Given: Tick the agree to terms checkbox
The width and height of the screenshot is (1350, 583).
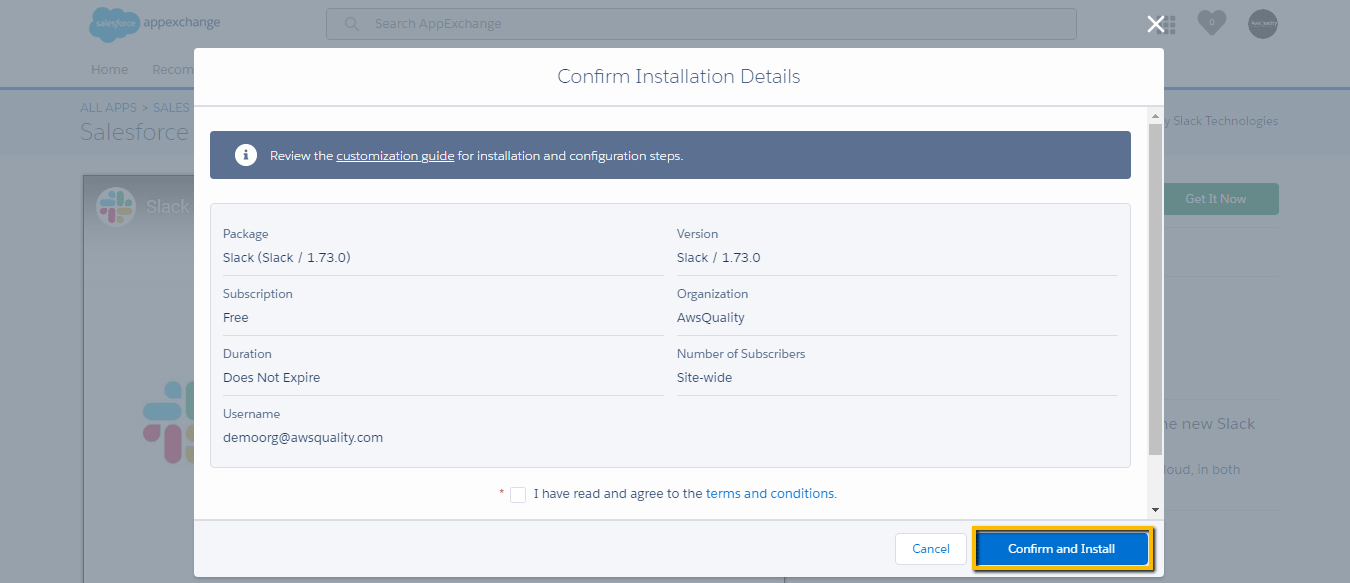Looking at the screenshot, I should click(x=518, y=494).
